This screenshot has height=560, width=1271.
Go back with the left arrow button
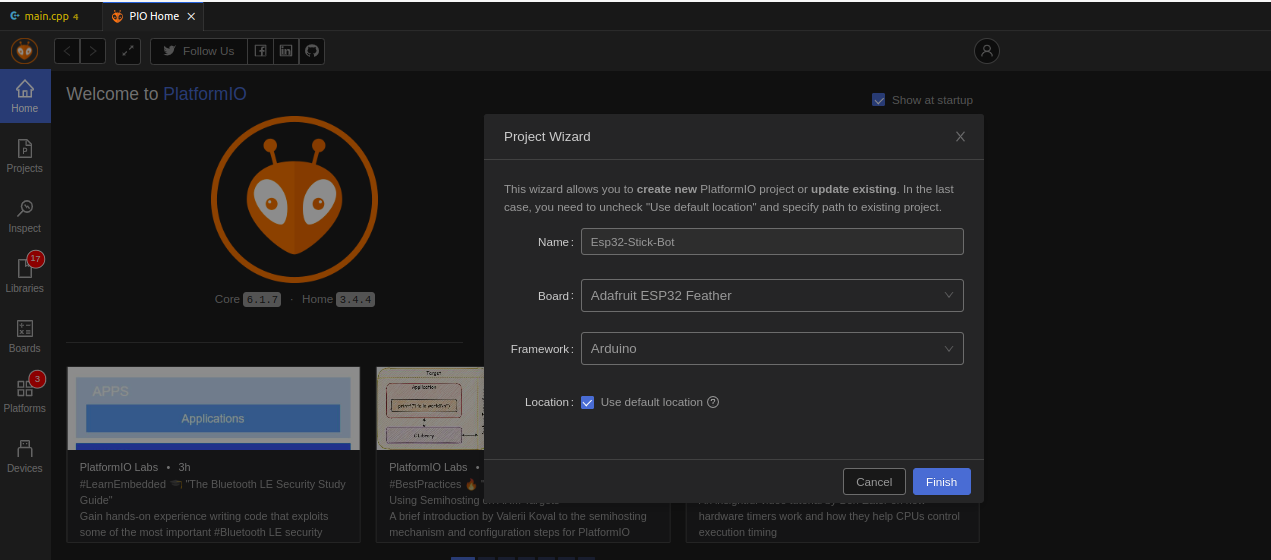(x=67, y=51)
